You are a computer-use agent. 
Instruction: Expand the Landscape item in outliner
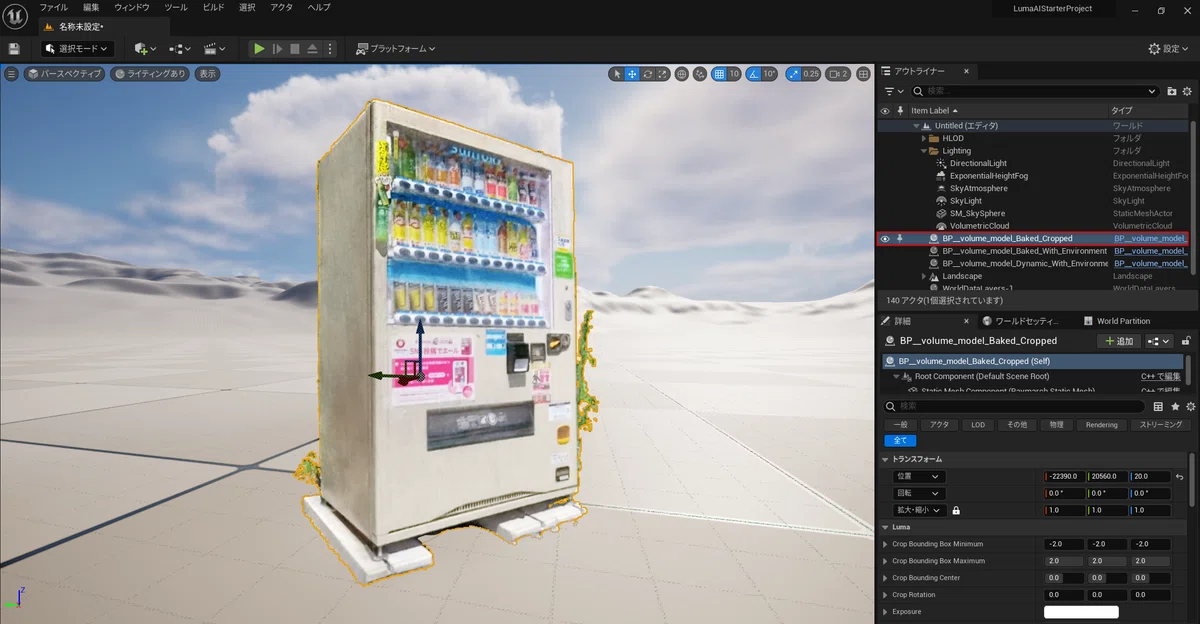(x=924, y=276)
